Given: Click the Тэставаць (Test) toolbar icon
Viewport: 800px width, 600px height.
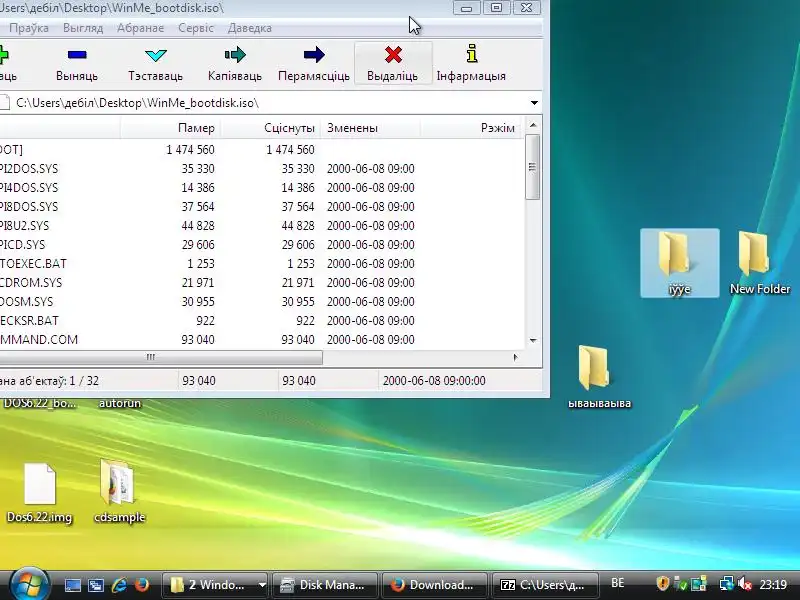Looking at the screenshot, I should (x=156, y=55).
